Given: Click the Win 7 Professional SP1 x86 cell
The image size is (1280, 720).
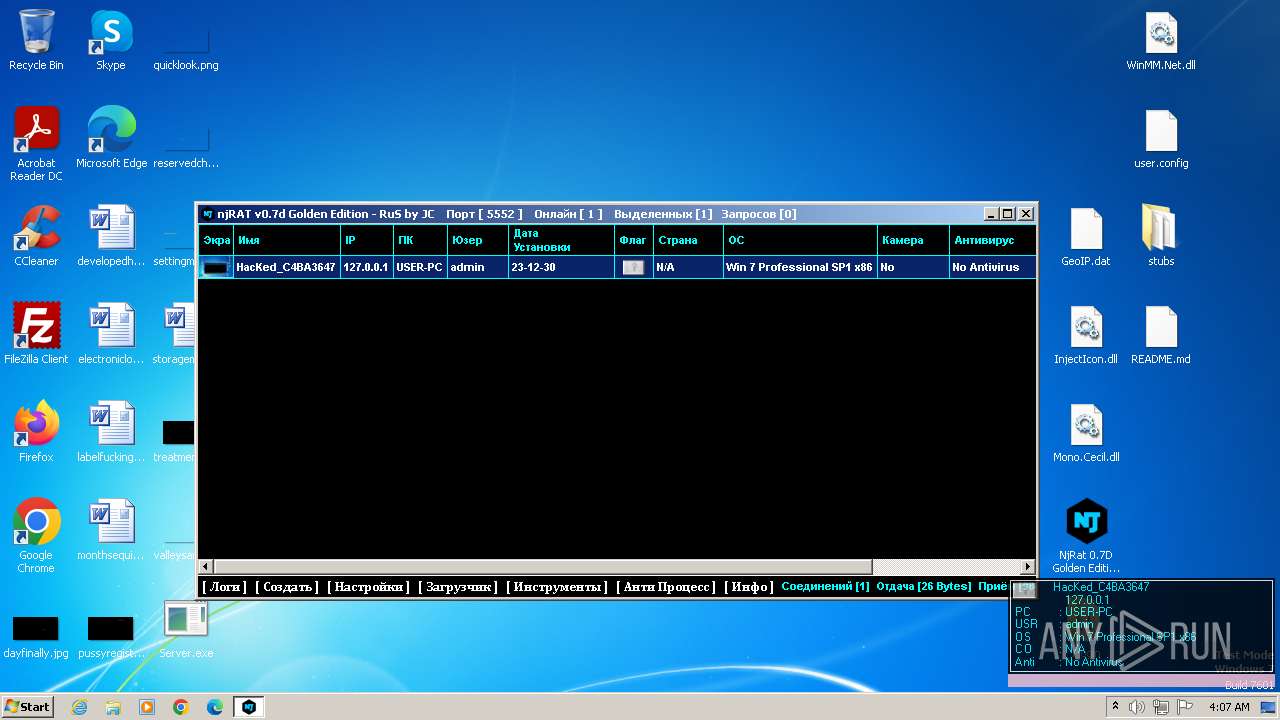Looking at the screenshot, I should coord(799,267).
